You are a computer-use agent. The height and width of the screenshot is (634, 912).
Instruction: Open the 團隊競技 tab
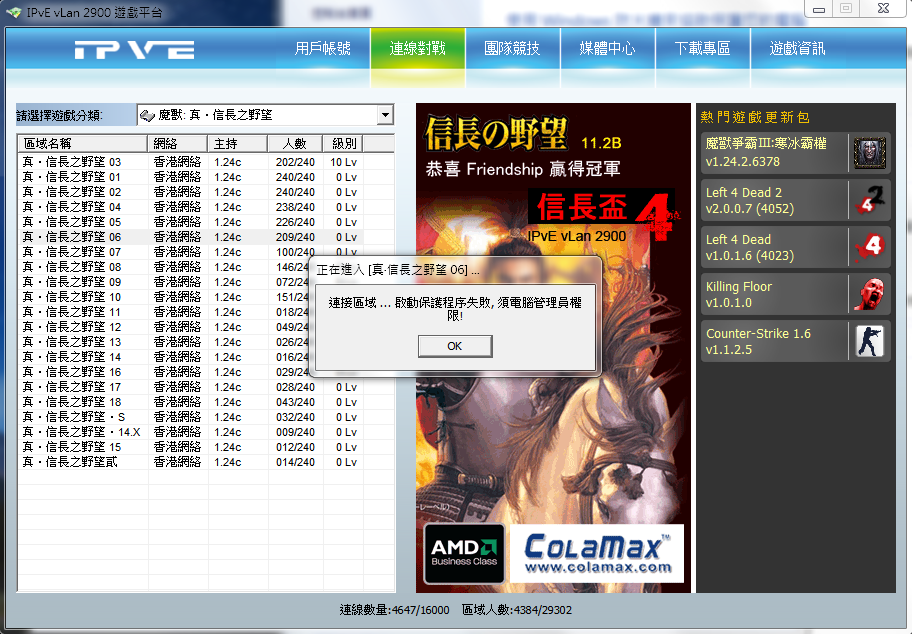(x=512, y=48)
